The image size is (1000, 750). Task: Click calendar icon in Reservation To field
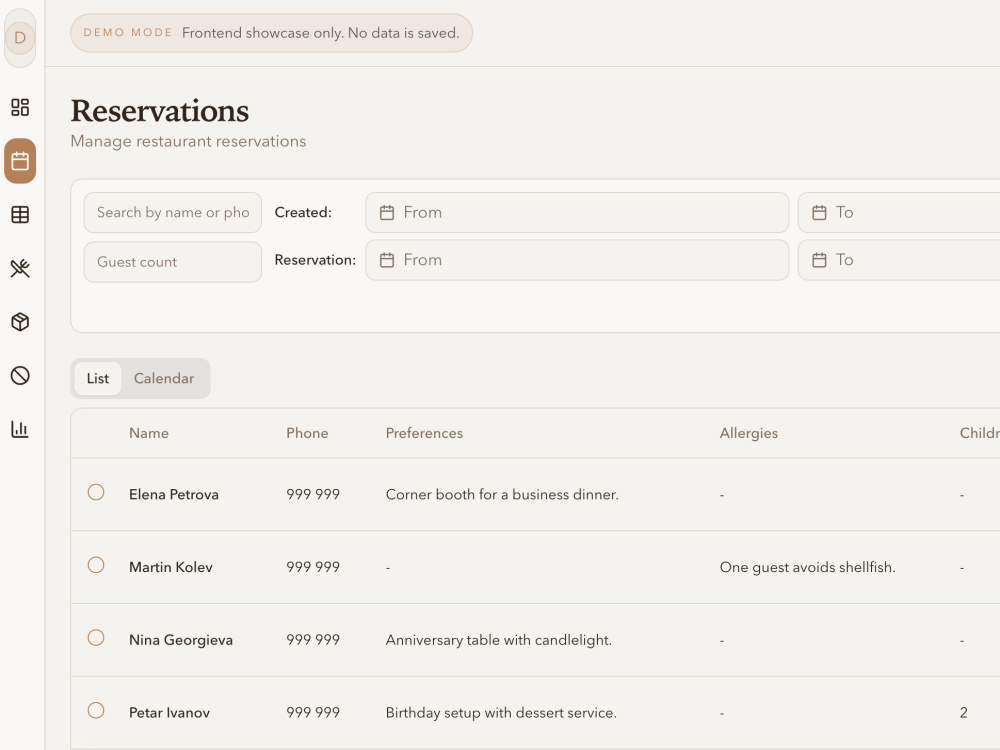[819, 260]
